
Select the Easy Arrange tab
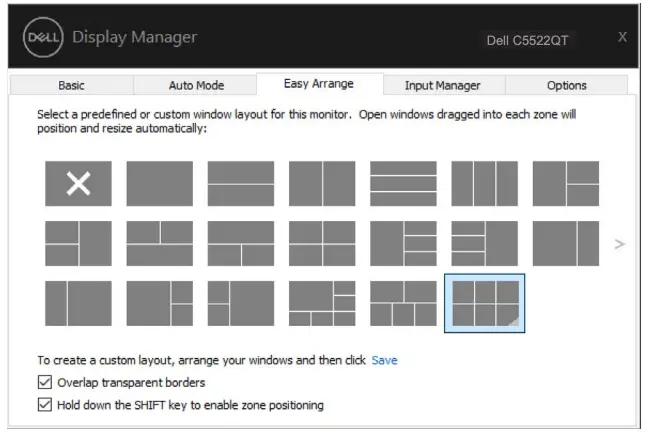pos(318,84)
